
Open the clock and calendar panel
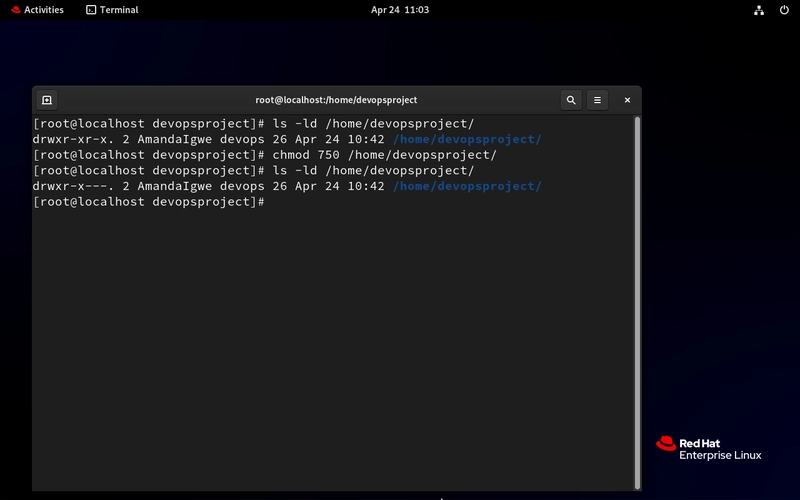coord(399,10)
